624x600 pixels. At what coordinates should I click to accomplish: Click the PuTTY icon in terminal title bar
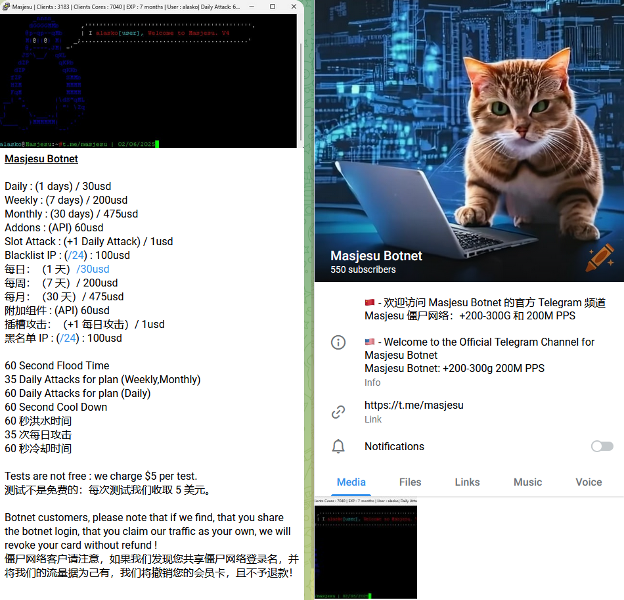(6, 6)
